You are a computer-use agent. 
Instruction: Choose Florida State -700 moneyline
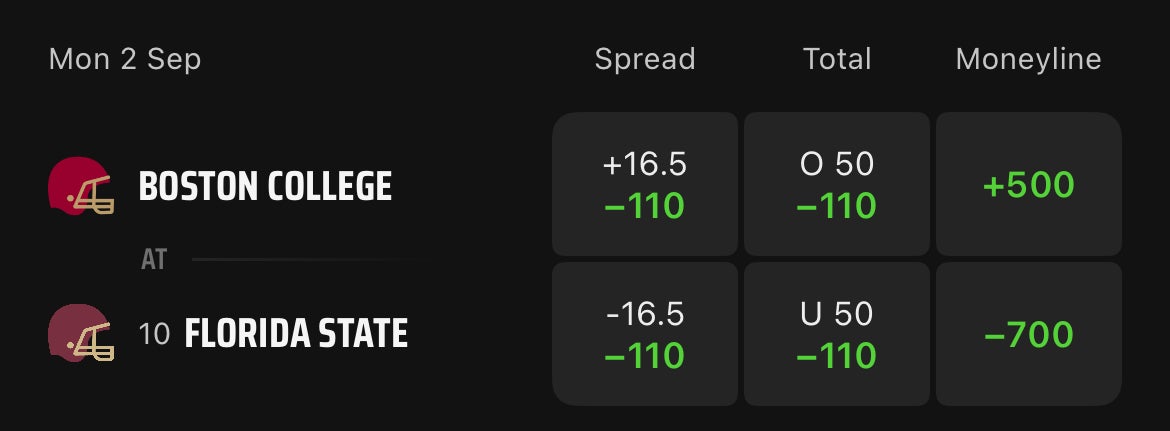pos(1028,334)
